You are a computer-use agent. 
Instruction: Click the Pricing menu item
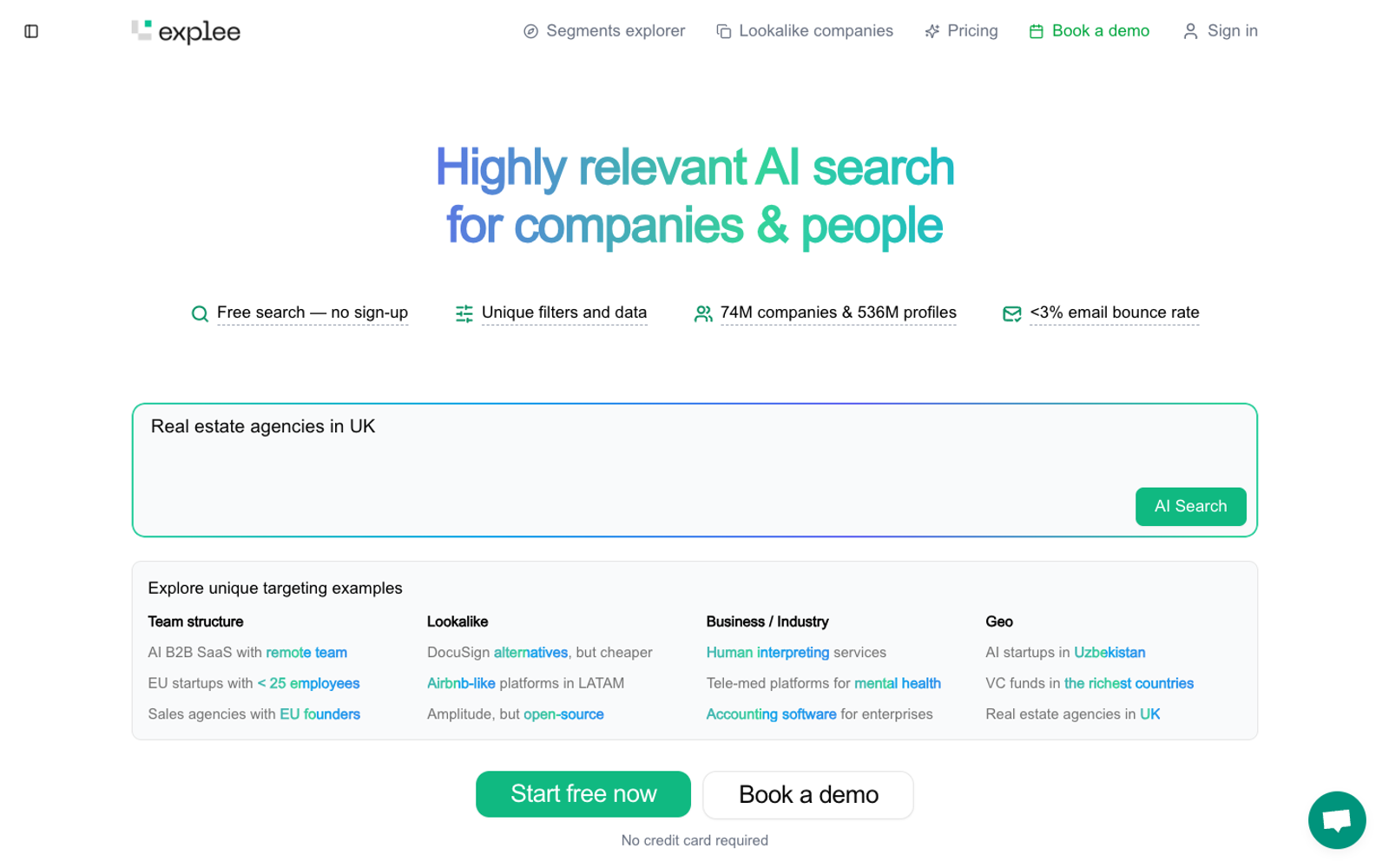pos(971,30)
